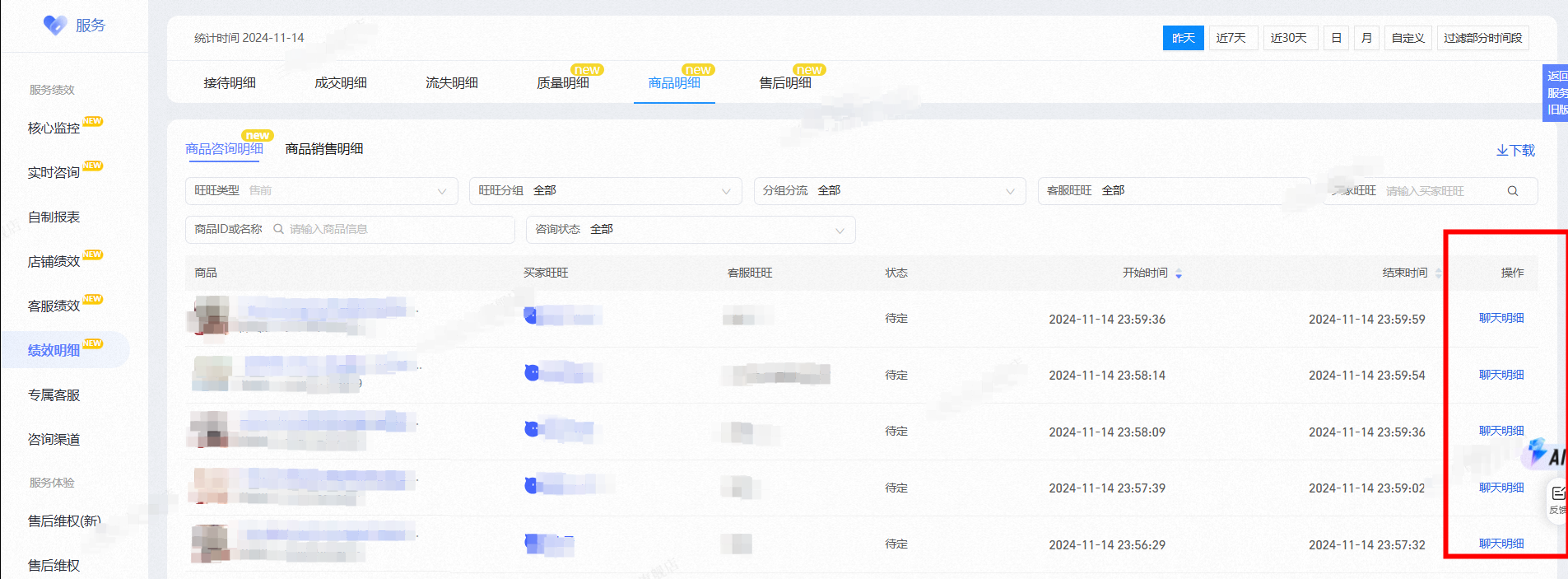
Task: Open 实时咨询 in the sidebar
Action: coord(54,173)
